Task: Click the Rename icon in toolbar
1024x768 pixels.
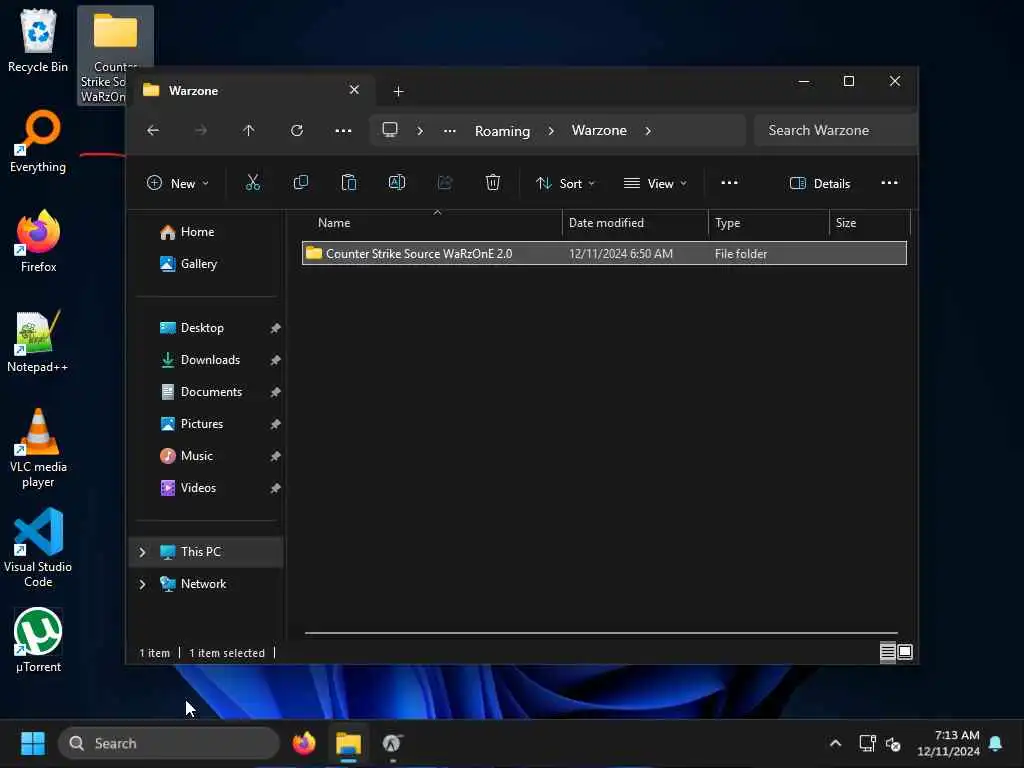Action: [x=397, y=183]
